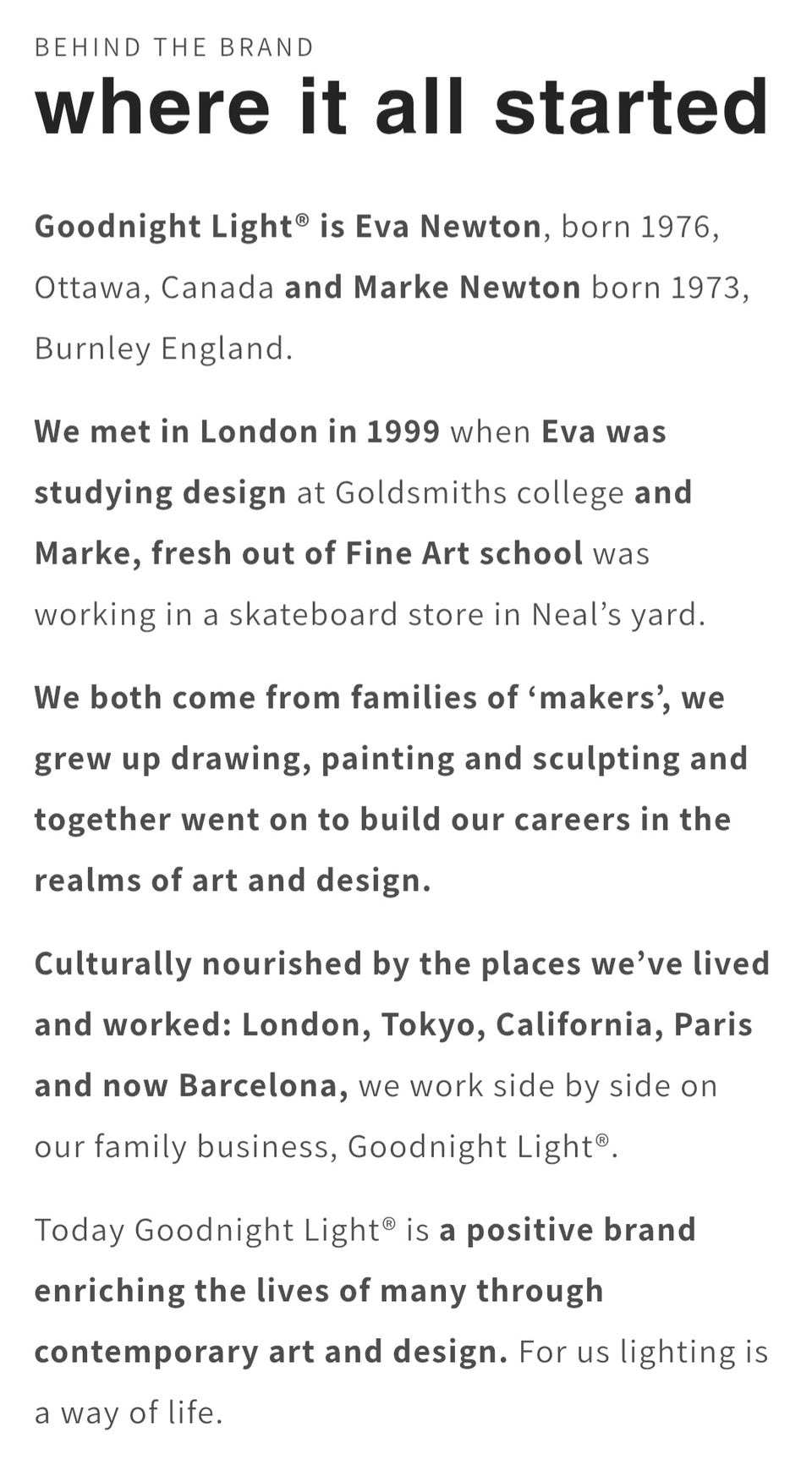Click the text 'realms of art and design.'
Viewport: 812px width, 1460px height.
click(233, 881)
